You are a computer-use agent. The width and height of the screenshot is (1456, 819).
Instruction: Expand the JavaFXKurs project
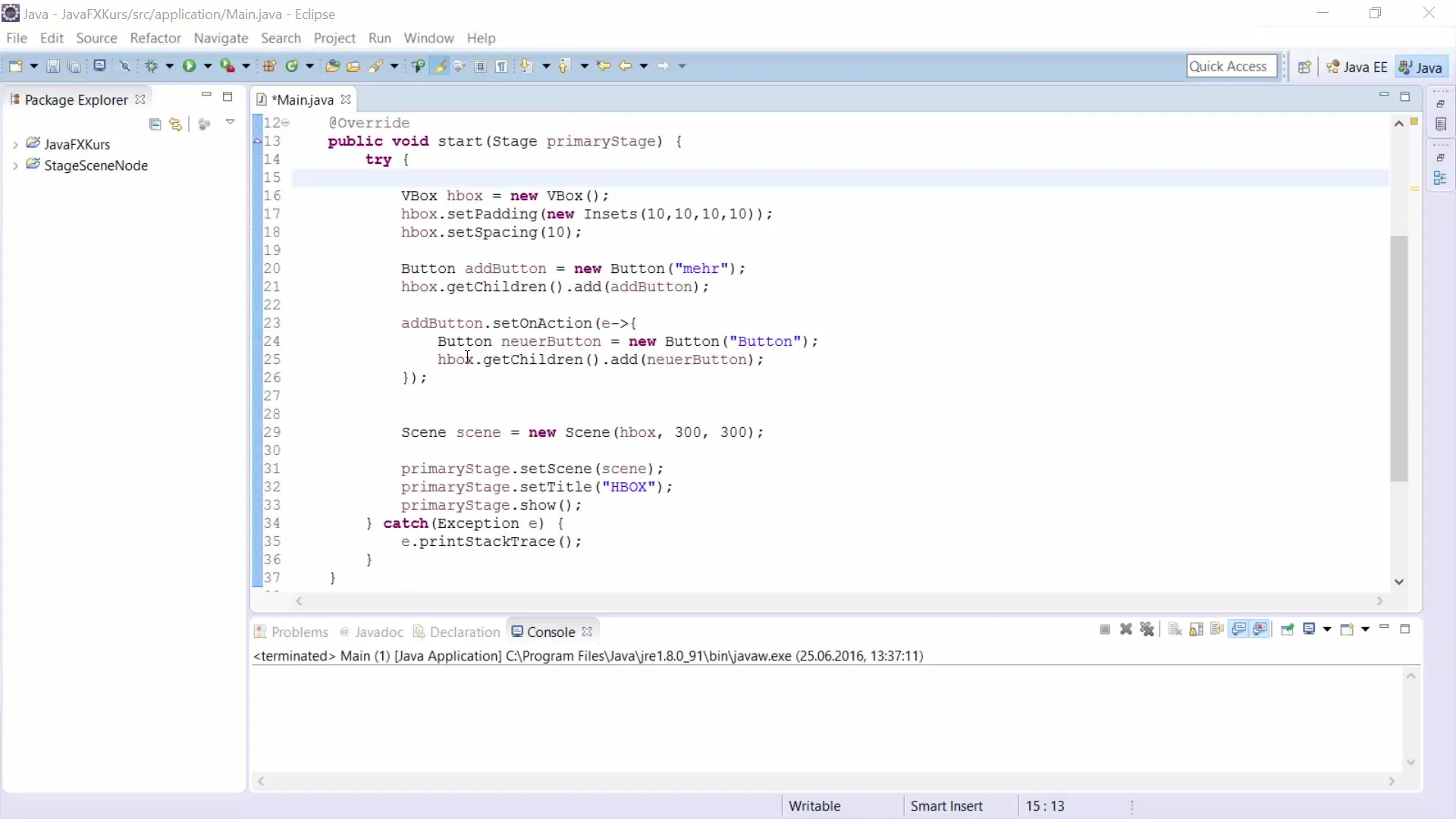[15, 144]
